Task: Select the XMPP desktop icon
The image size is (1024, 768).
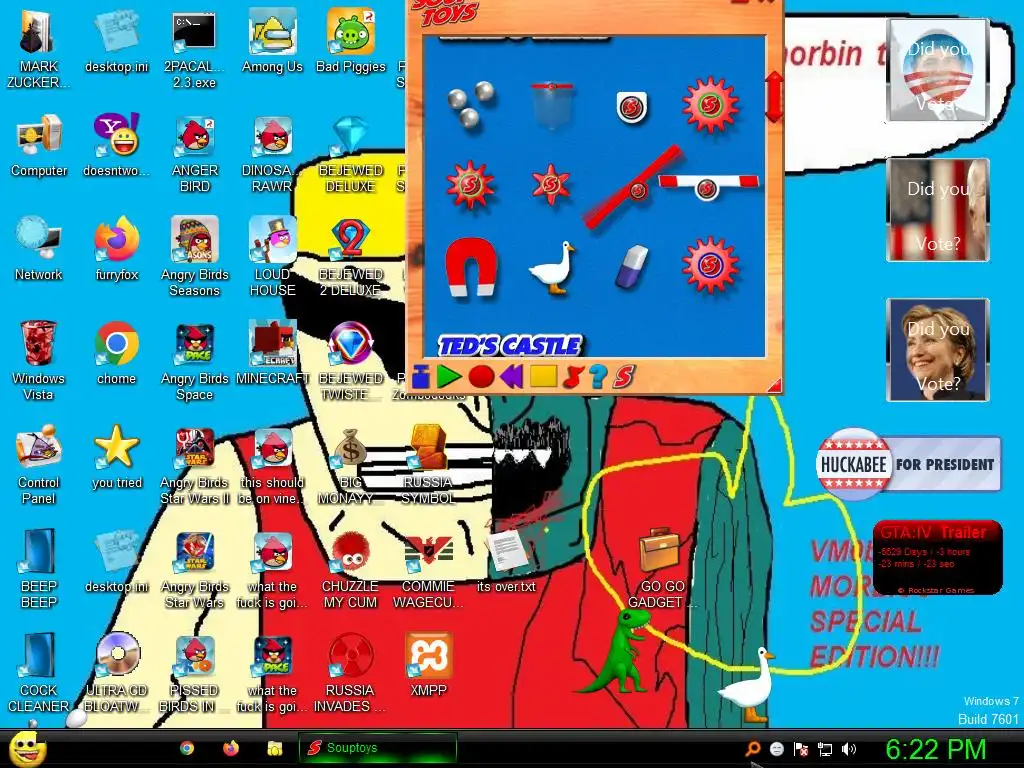Action: 428,665
